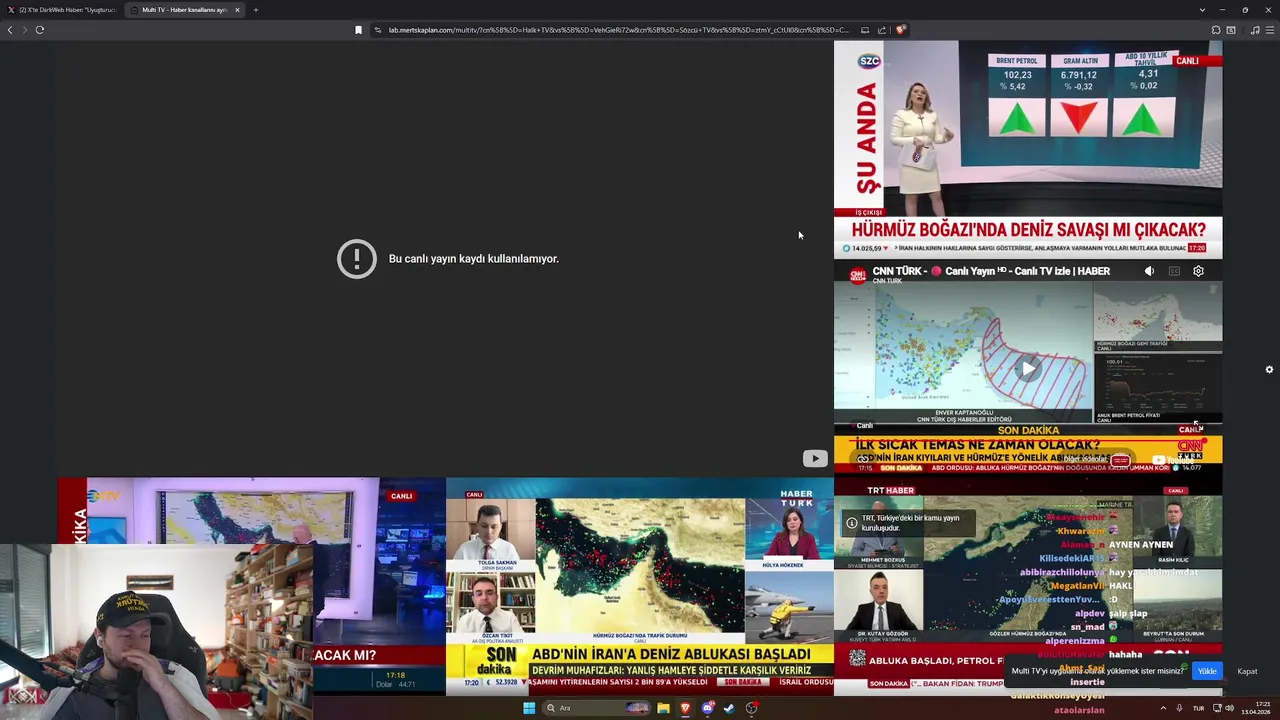Click the taskbar search box
Screen dimensions: 1280x720
point(596,708)
